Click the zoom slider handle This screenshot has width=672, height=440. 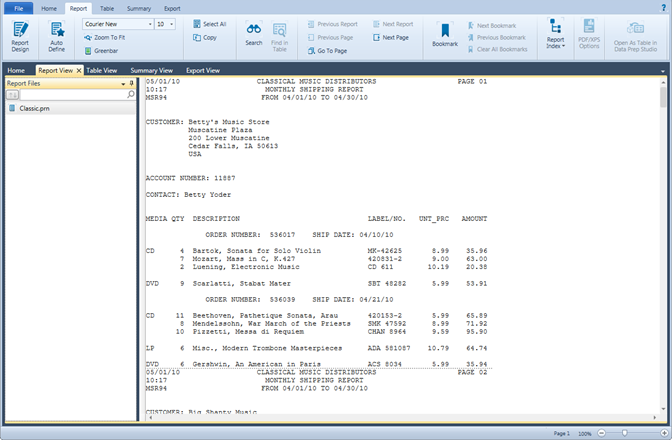click(625, 433)
